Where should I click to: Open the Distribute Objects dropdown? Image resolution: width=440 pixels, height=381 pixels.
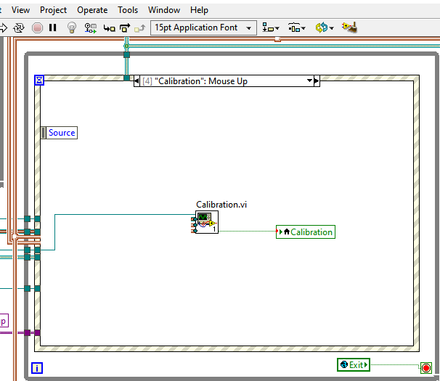coord(296,28)
